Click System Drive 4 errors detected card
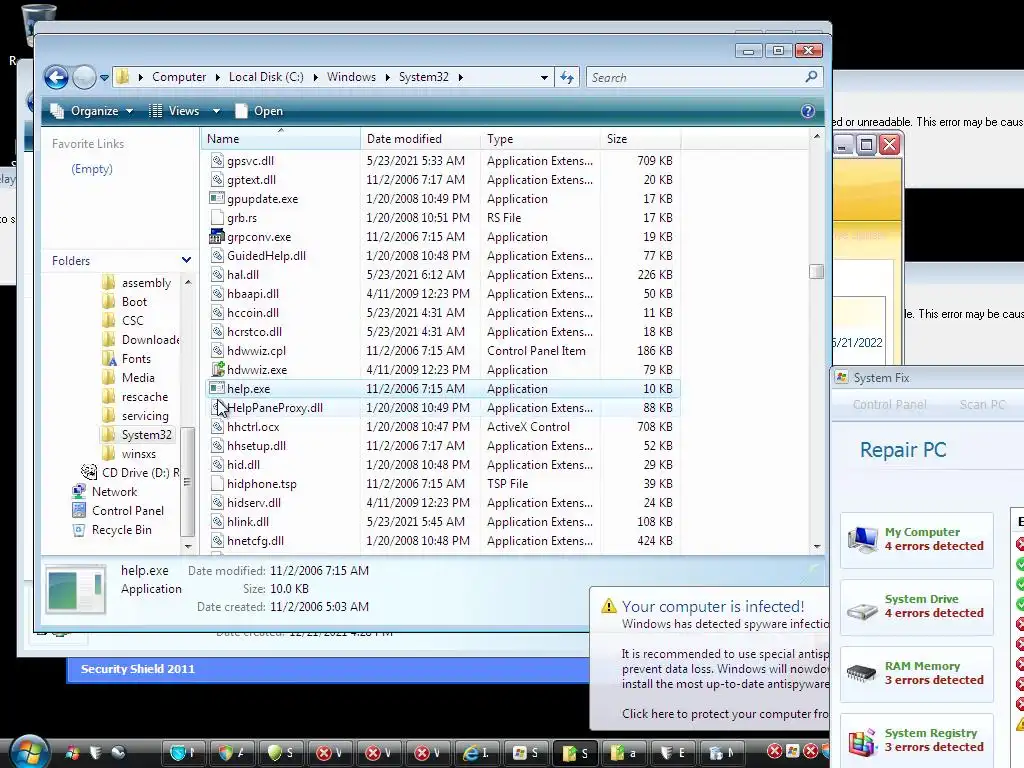This screenshot has width=1024, height=768. pyautogui.click(x=916, y=607)
